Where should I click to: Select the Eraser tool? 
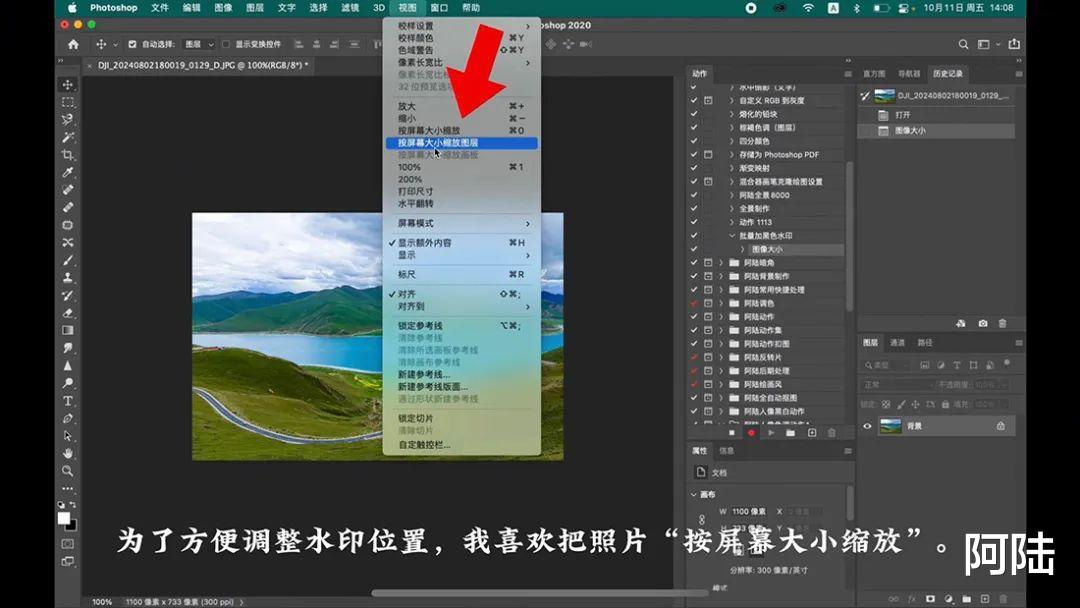68,313
